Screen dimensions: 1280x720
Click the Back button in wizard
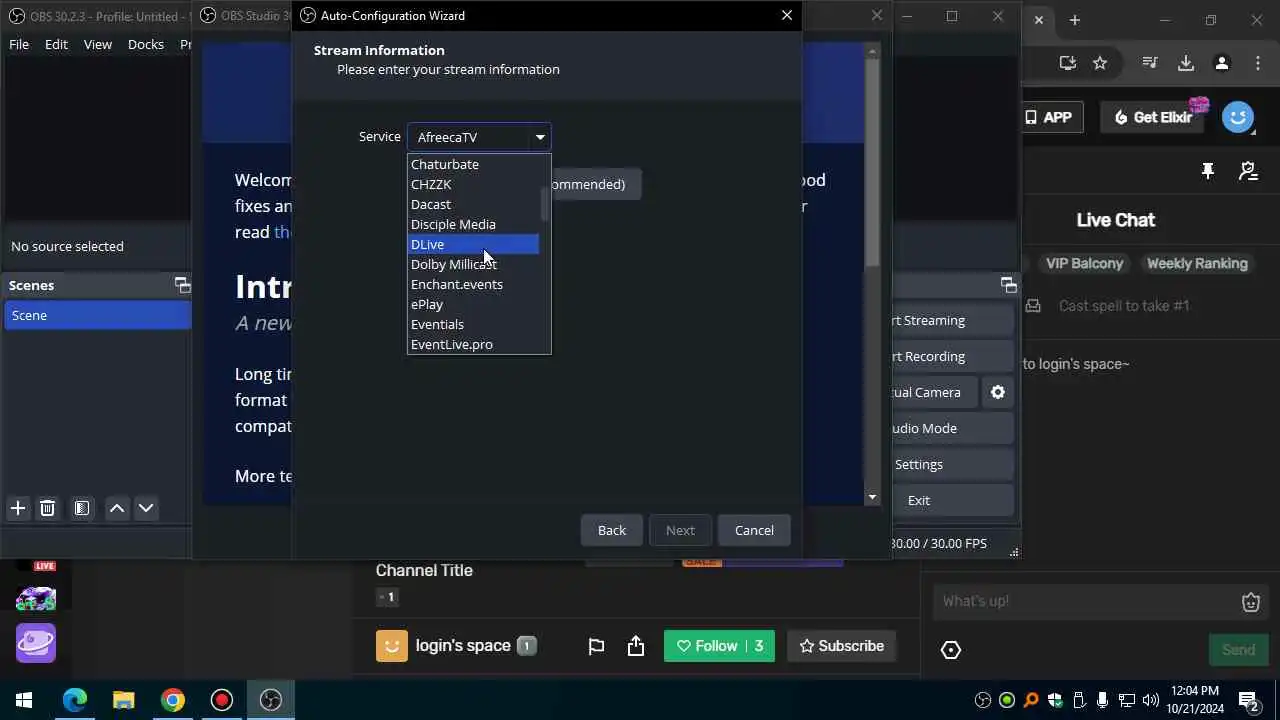(612, 530)
